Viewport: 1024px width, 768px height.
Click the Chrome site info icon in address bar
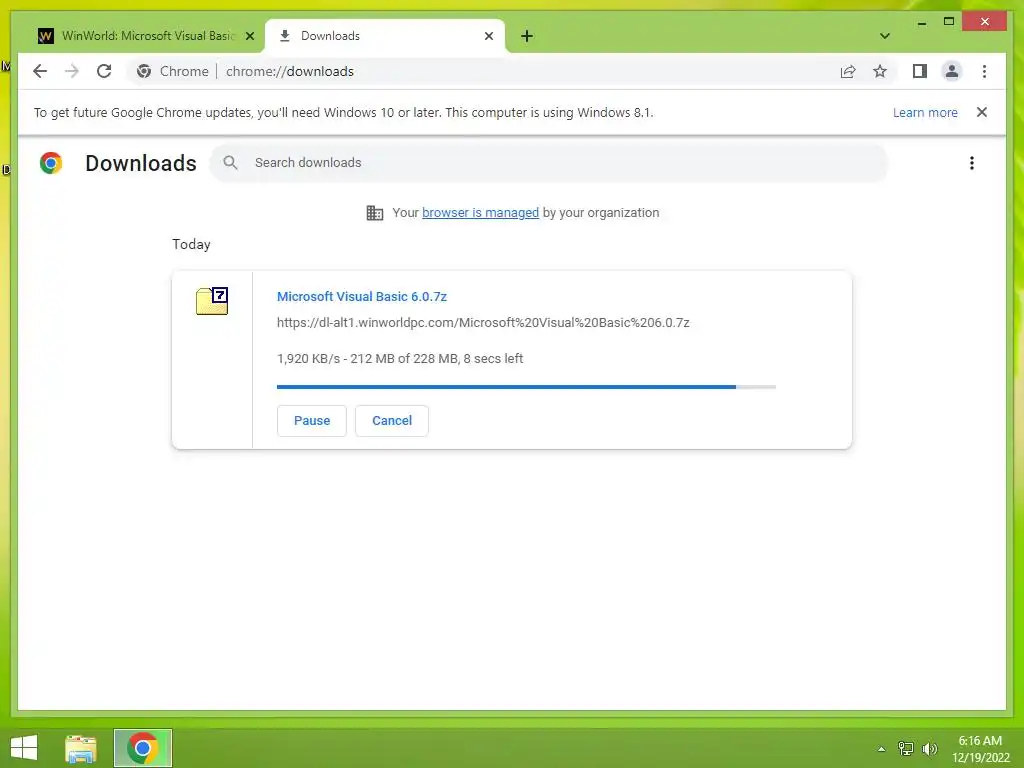pos(144,71)
